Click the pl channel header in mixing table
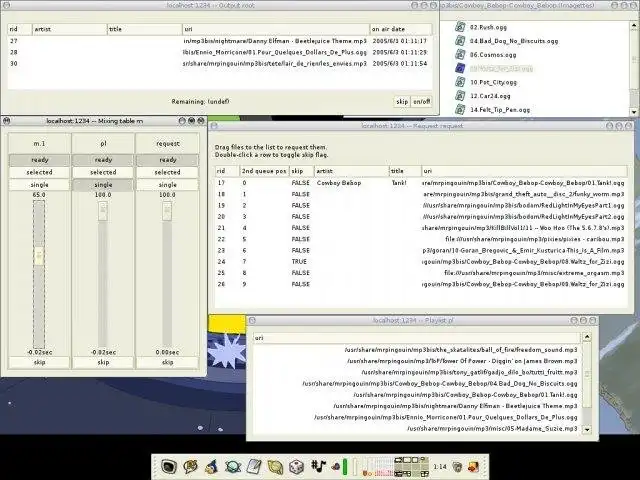640x480 pixels. [103, 144]
